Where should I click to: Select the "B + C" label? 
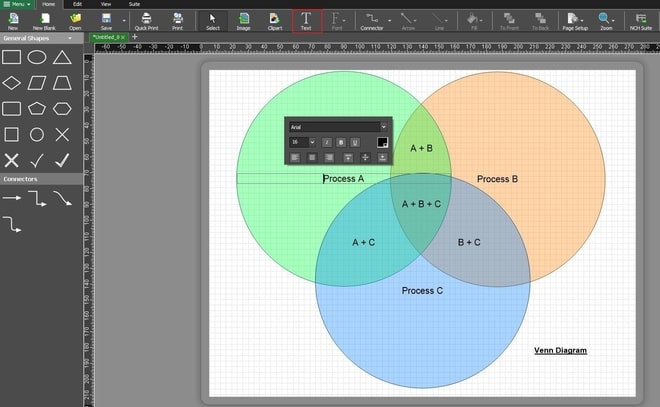(x=469, y=242)
